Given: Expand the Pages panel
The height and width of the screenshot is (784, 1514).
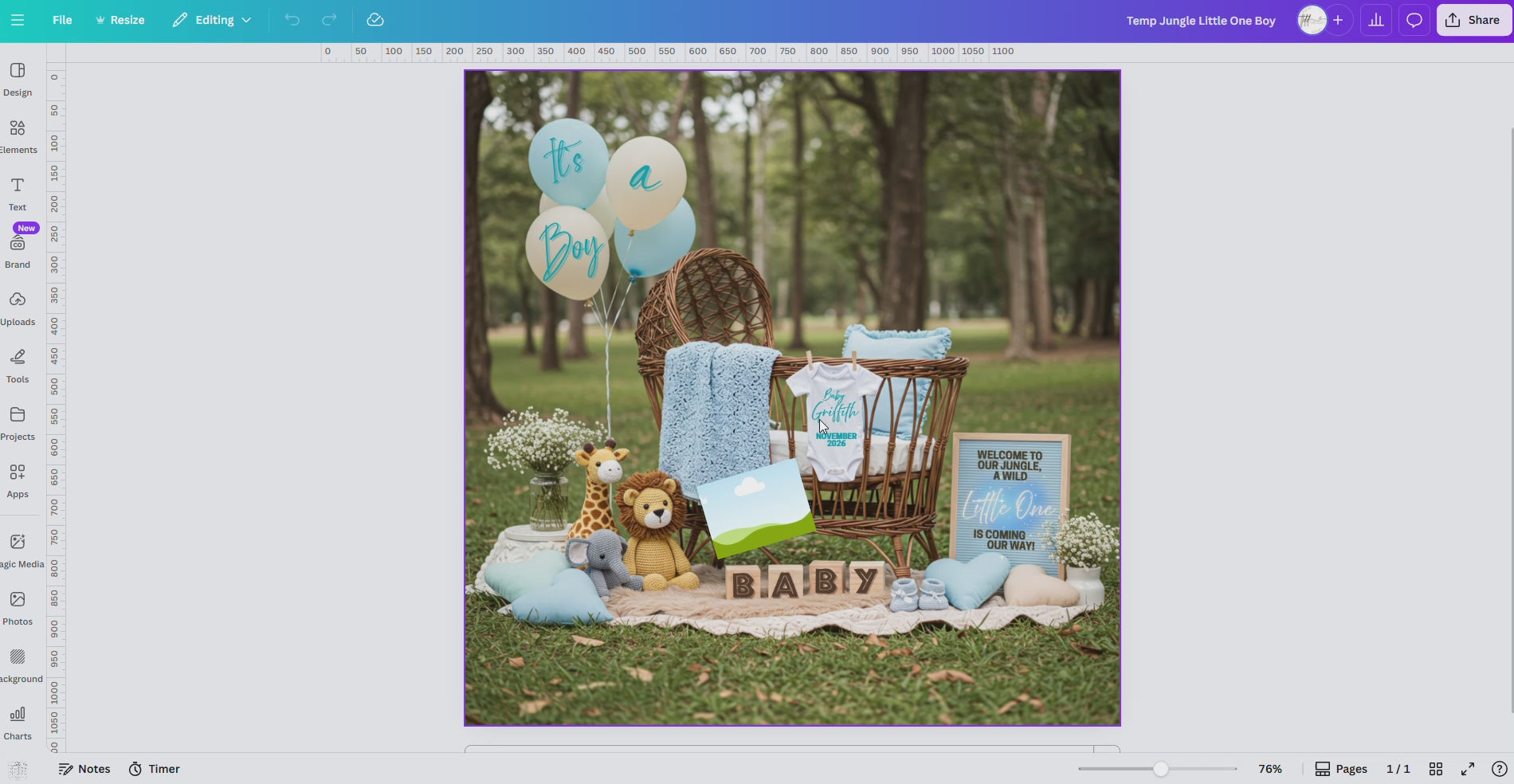Looking at the screenshot, I should pos(1340,769).
